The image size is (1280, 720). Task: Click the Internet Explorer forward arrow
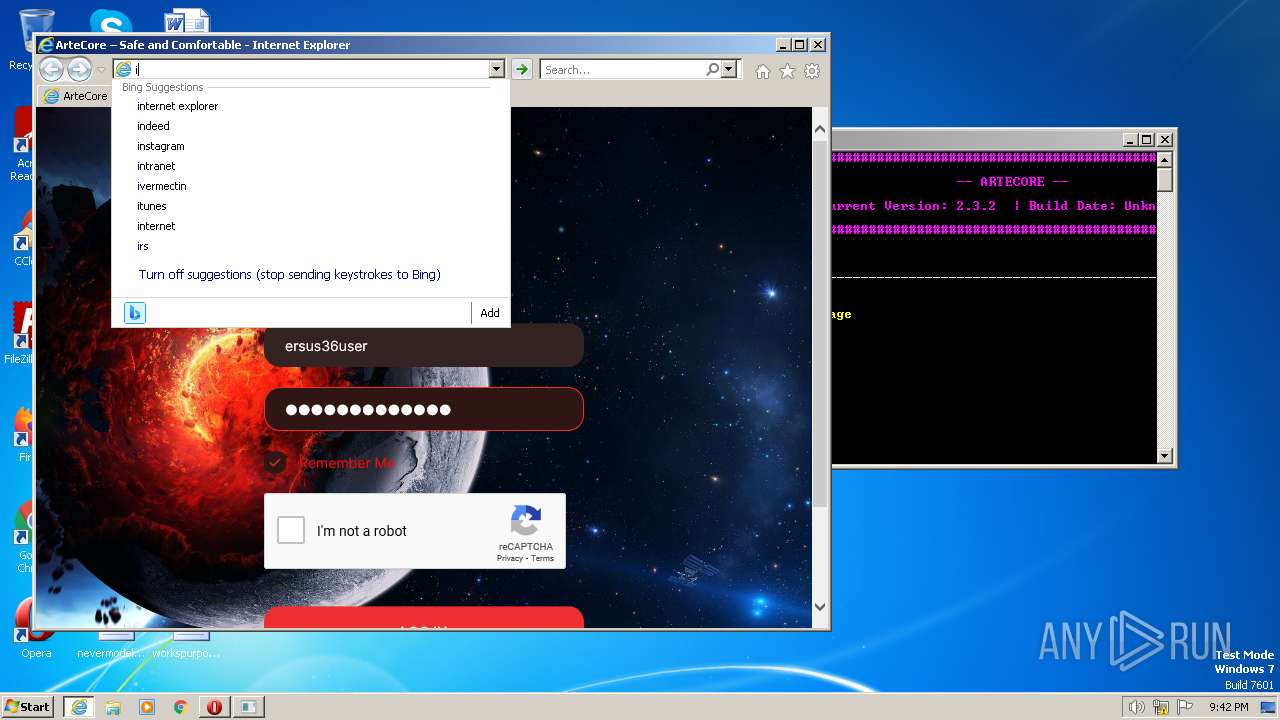pyautogui.click(x=79, y=69)
